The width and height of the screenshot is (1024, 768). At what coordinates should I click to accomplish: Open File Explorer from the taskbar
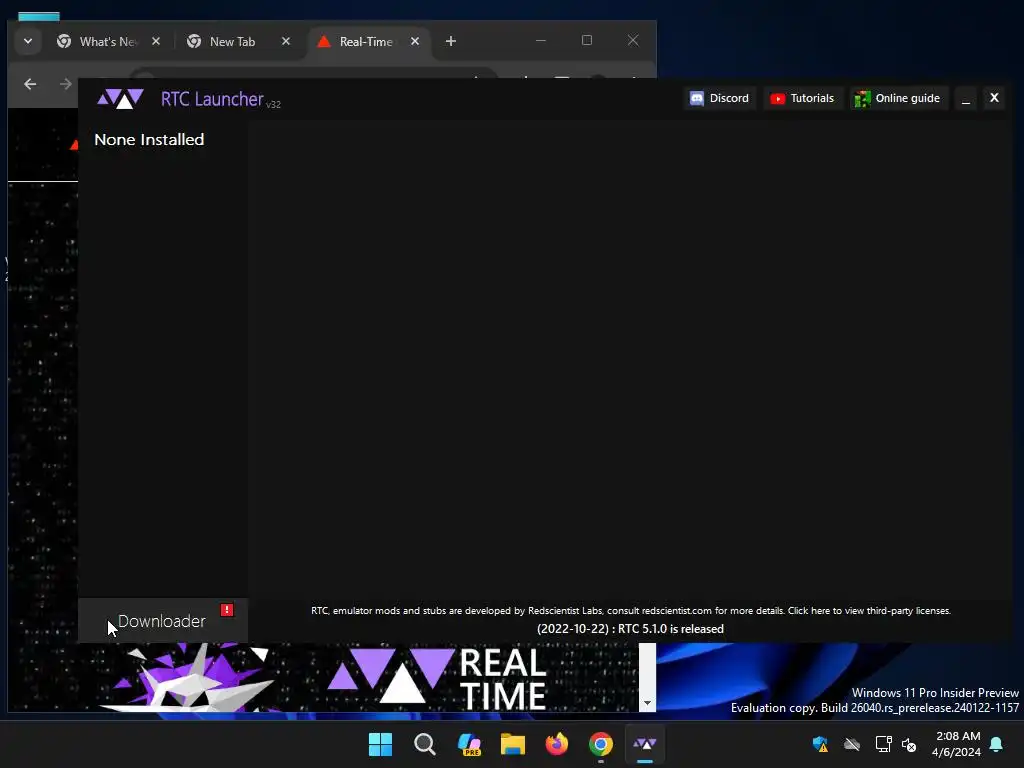[x=513, y=744]
